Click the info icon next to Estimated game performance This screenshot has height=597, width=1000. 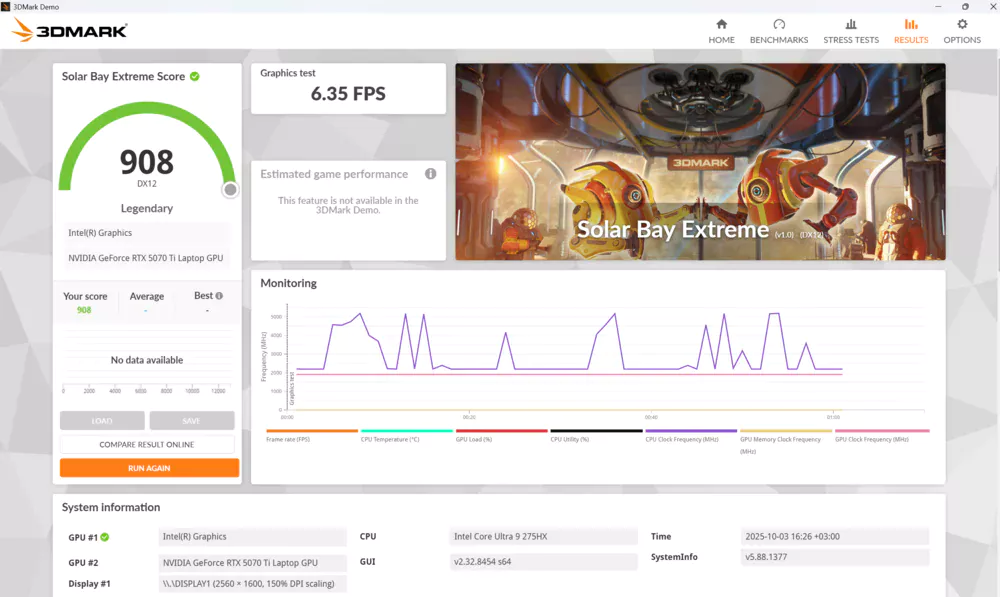point(430,173)
